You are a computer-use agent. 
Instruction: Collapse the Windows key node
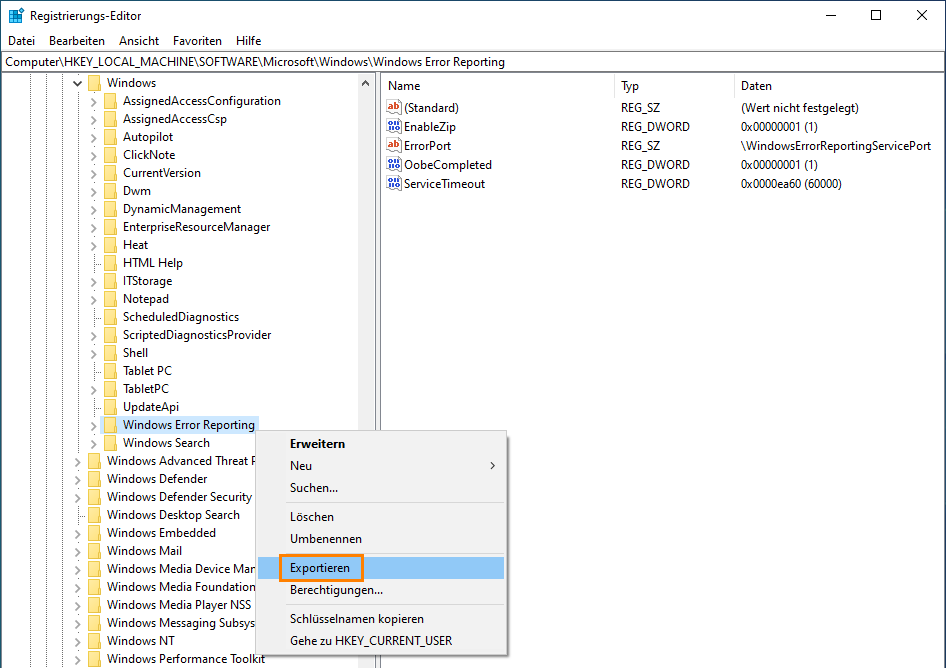point(78,82)
